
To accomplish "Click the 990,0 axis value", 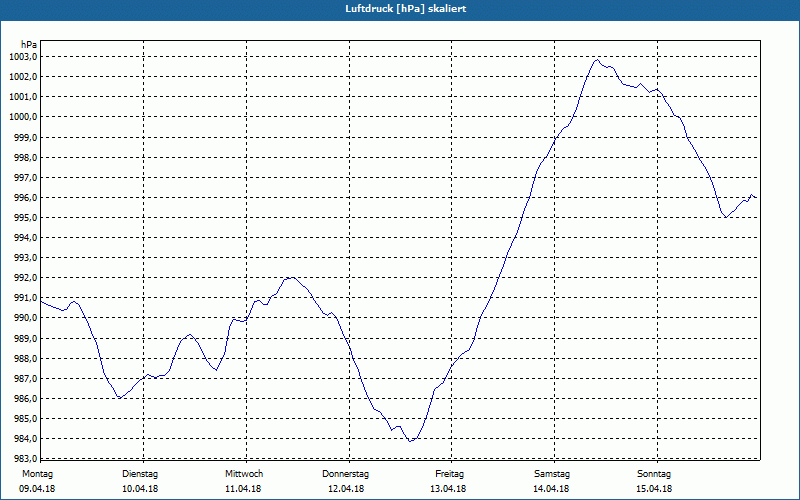I will click(25, 318).
